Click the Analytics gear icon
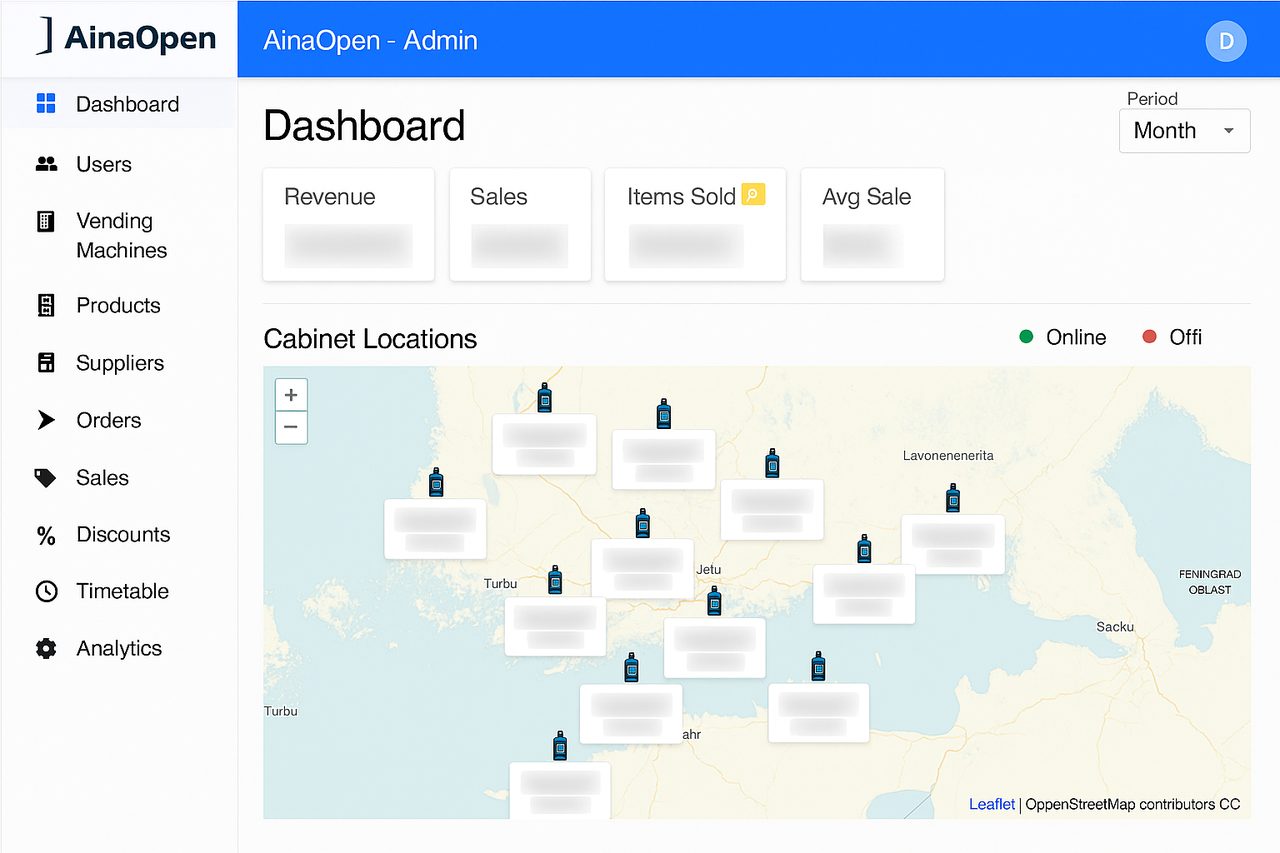The width and height of the screenshot is (1280, 853). [46, 648]
